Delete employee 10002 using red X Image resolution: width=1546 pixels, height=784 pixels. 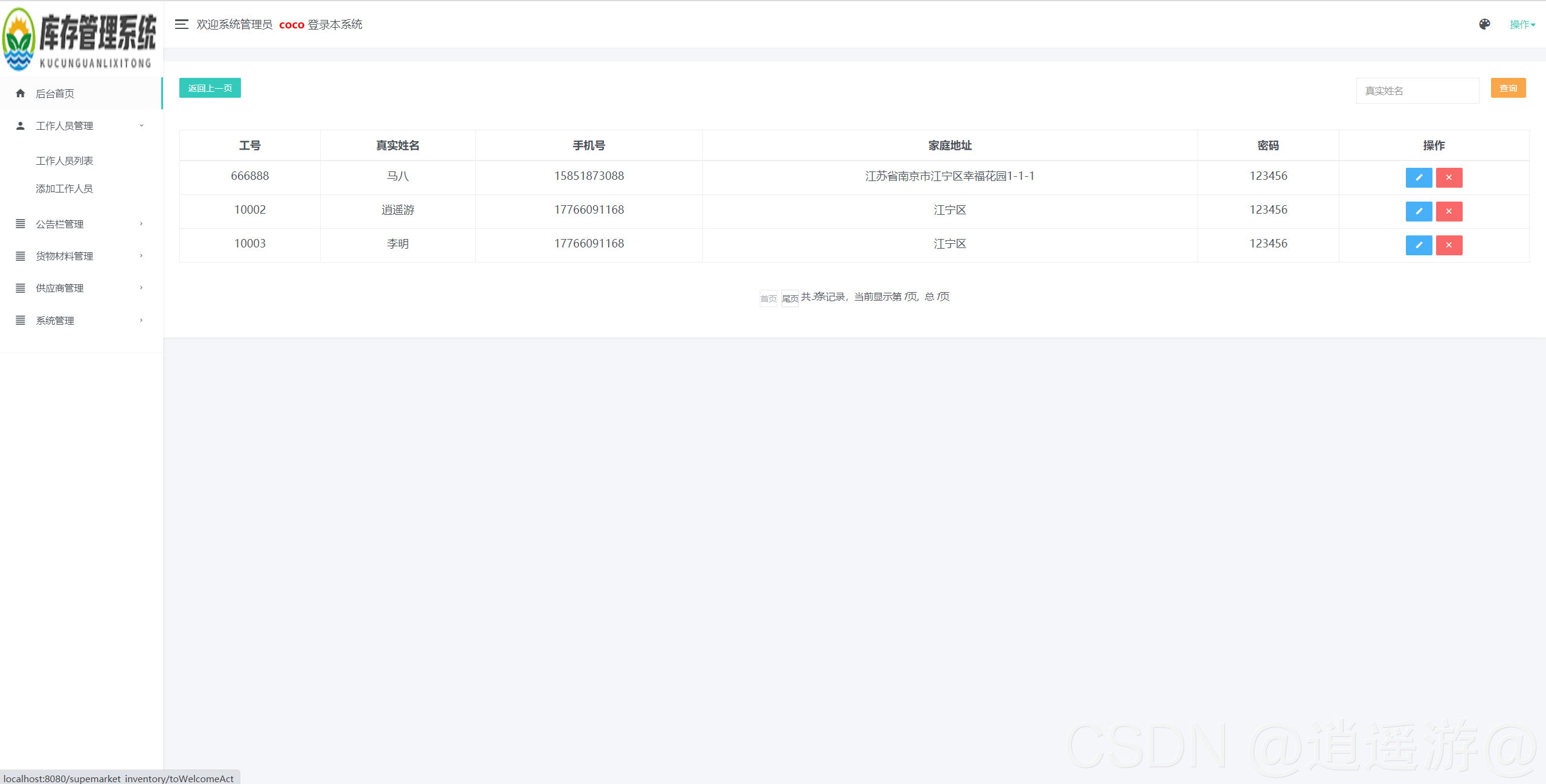click(x=1449, y=211)
